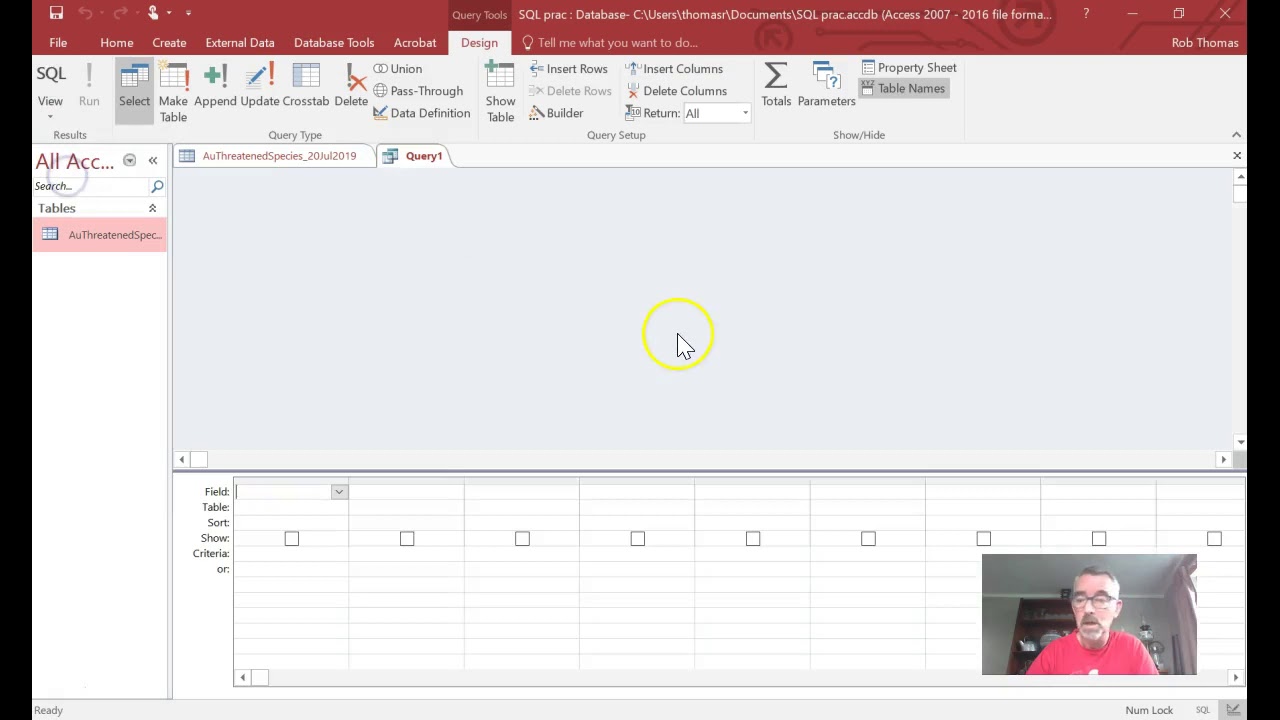Open the Field dropdown in first column
This screenshot has height=720, width=1280.
tap(339, 492)
